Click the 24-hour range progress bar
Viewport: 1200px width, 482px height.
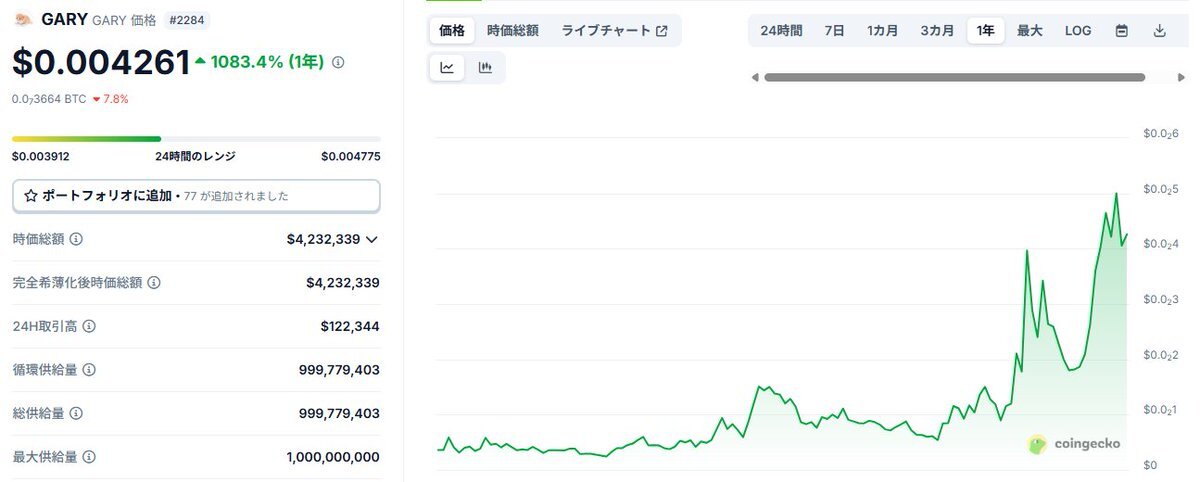(196, 139)
